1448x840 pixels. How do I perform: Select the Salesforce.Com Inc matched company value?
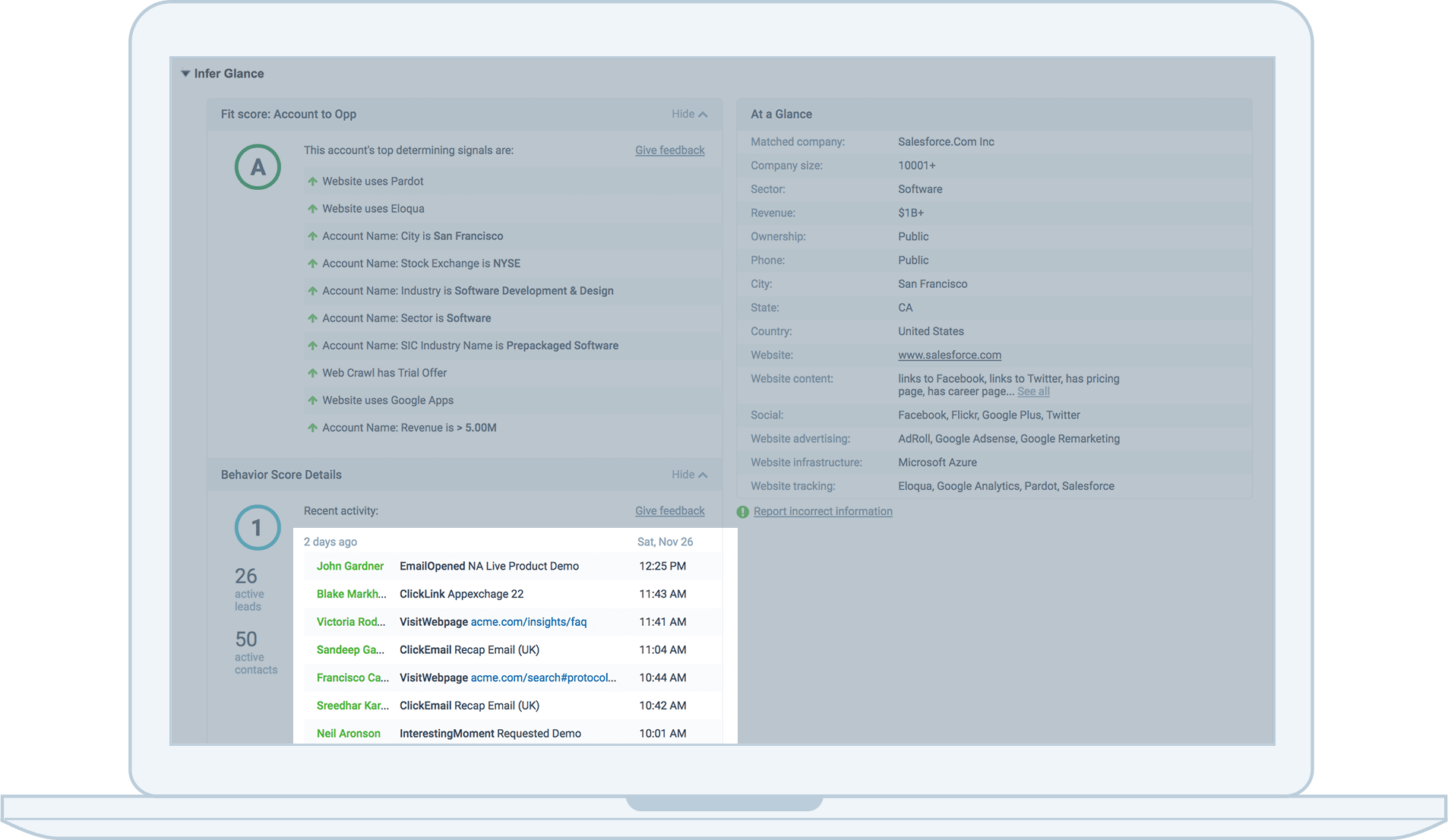click(x=946, y=142)
